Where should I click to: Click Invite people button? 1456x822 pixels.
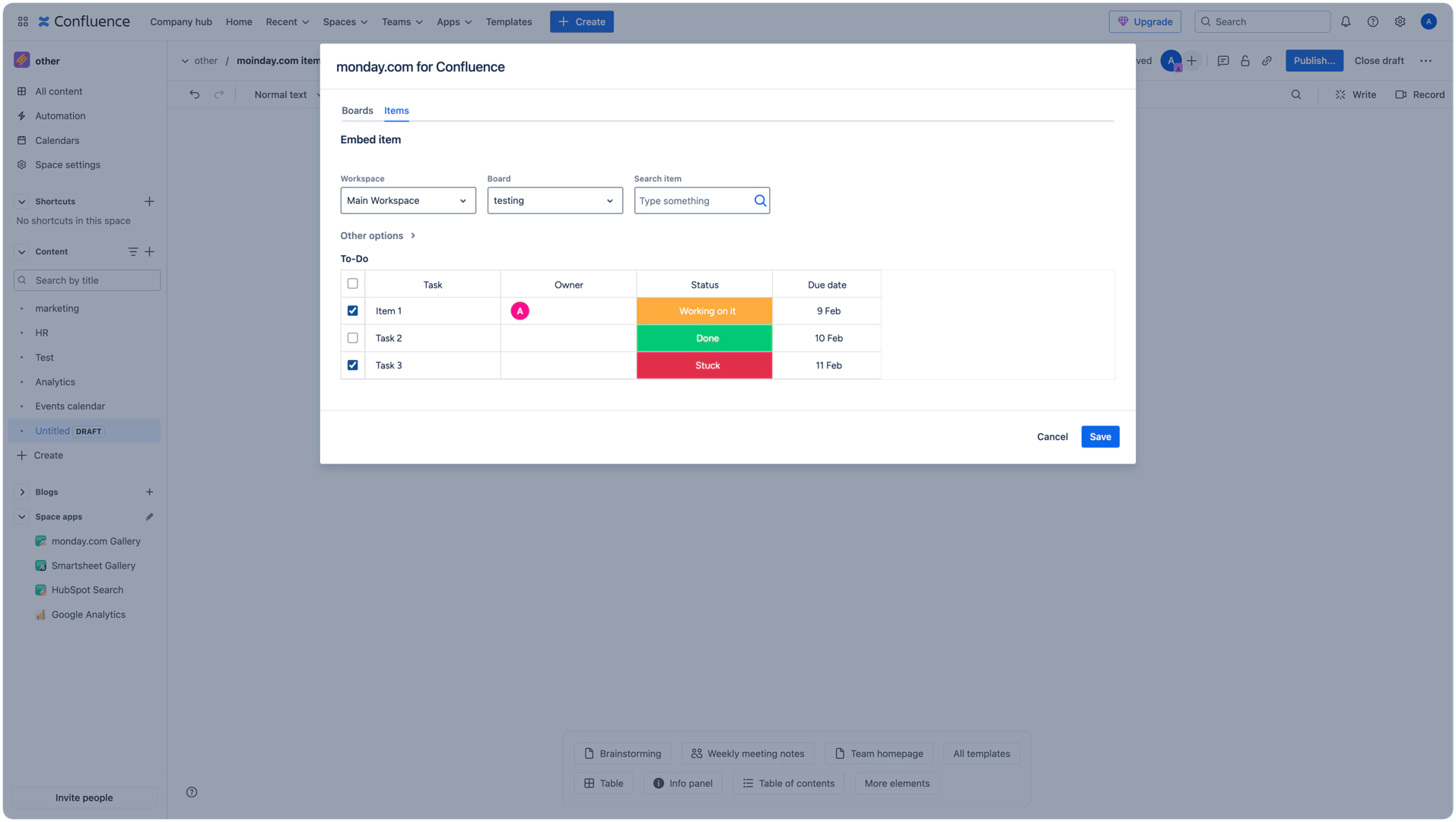tap(84, 798)
